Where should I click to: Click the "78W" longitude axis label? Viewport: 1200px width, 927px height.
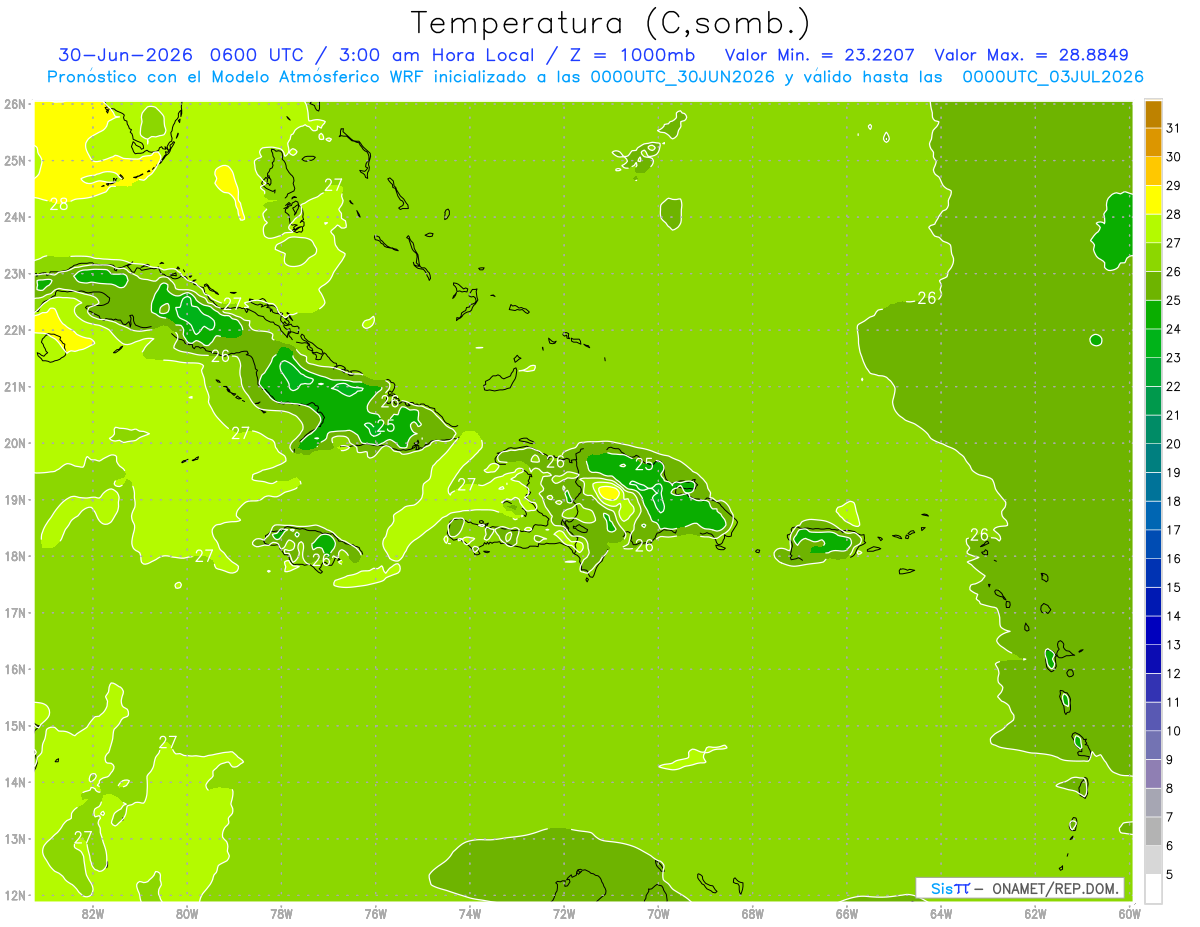click(281, 913)
